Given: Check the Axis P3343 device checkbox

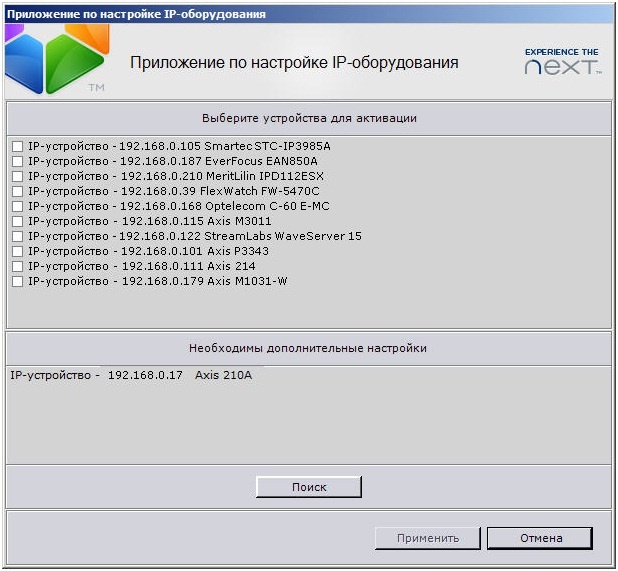Looking at the screenshot, I should point(17,251).
